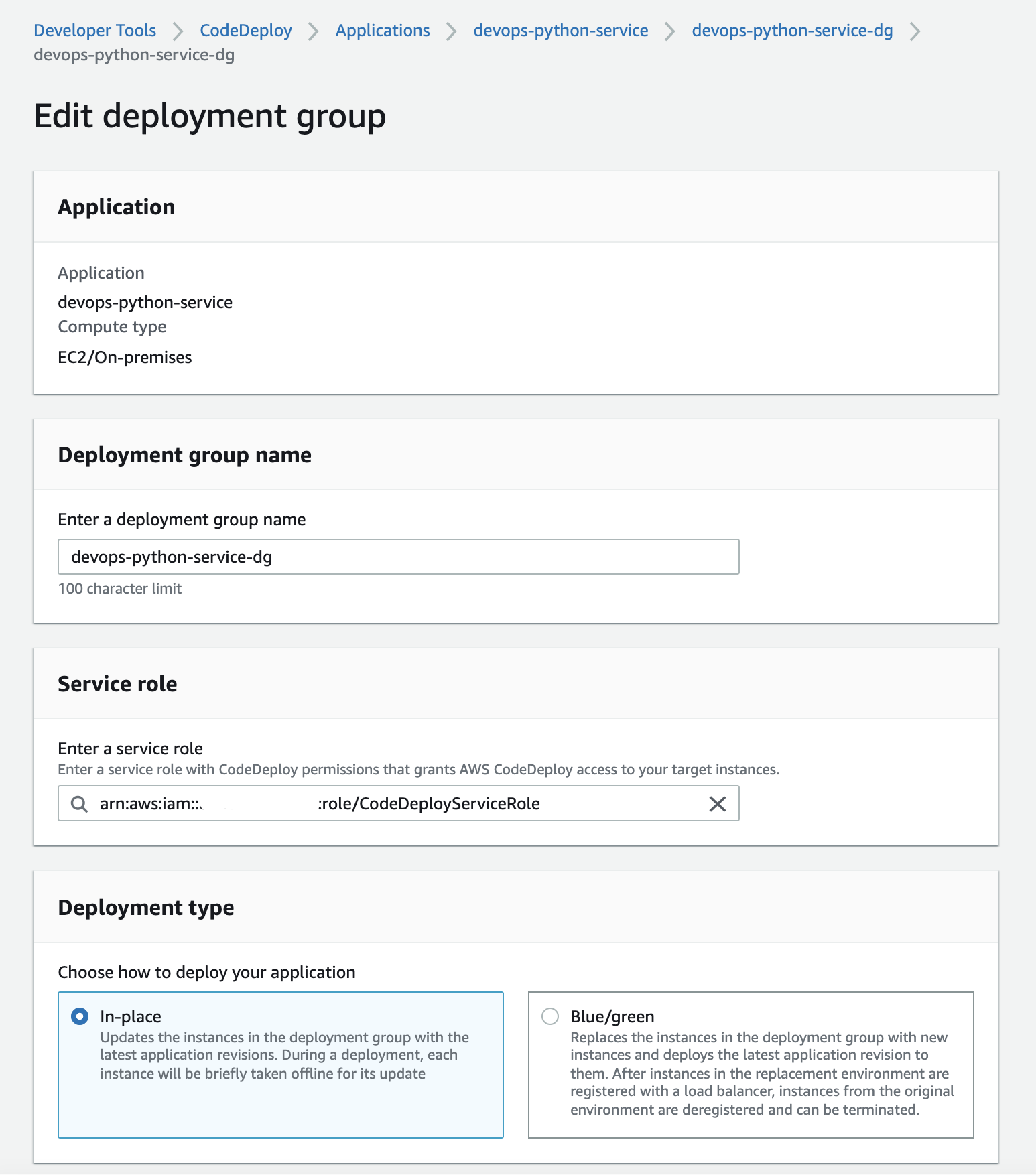Click the 'Compute type' label

point(113,327)
